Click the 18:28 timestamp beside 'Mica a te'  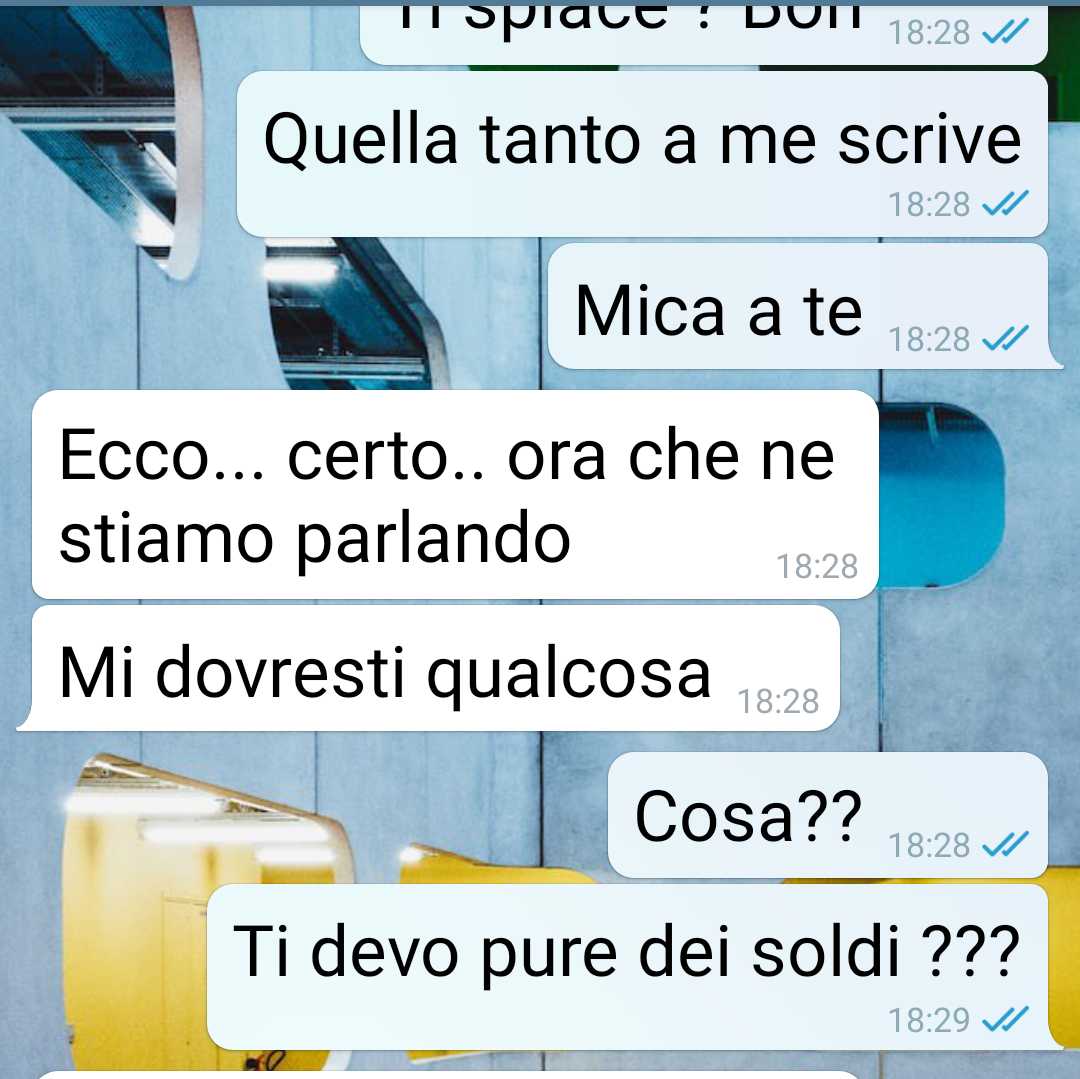(928, 339)
